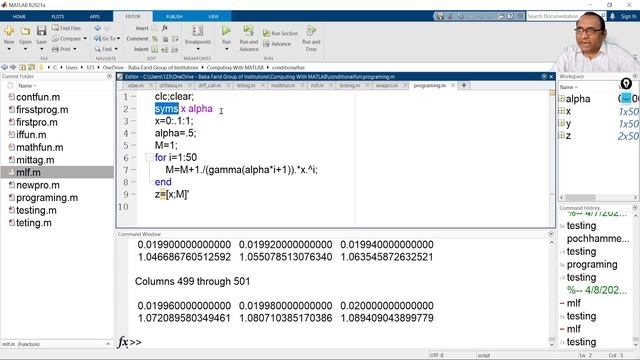Screen dimensions: 640x360
Task: Open the Go To dropdown arrow
Action: tap(118, 39)
